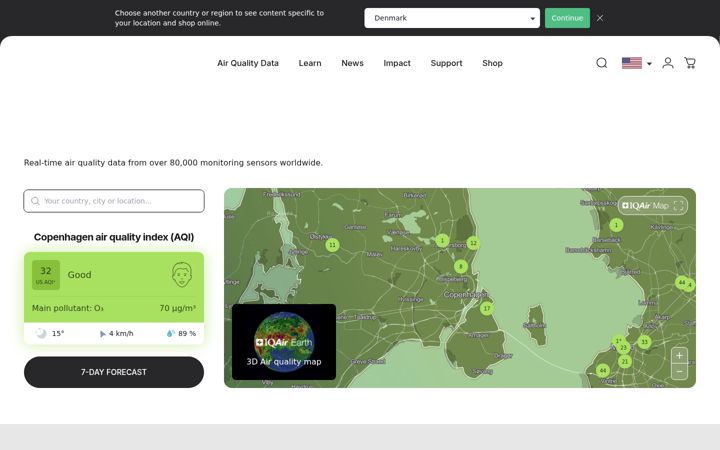Open the US flag language selector
The image size is (720, 450).
[636, 63]
